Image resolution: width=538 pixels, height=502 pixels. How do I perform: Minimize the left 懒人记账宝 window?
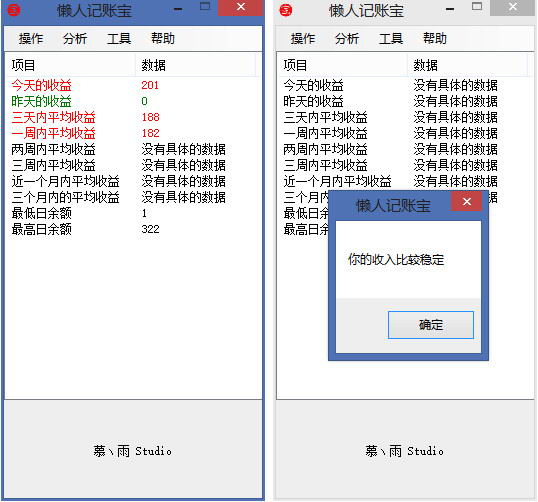[178, 9]
